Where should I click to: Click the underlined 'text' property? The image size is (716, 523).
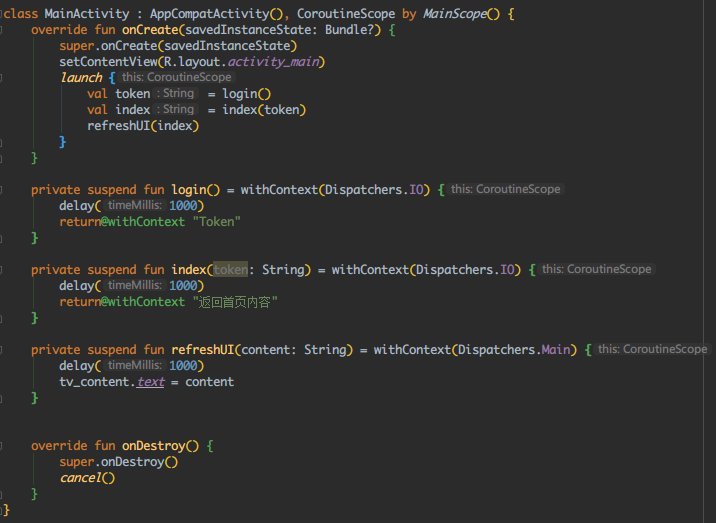pos(151,382)
